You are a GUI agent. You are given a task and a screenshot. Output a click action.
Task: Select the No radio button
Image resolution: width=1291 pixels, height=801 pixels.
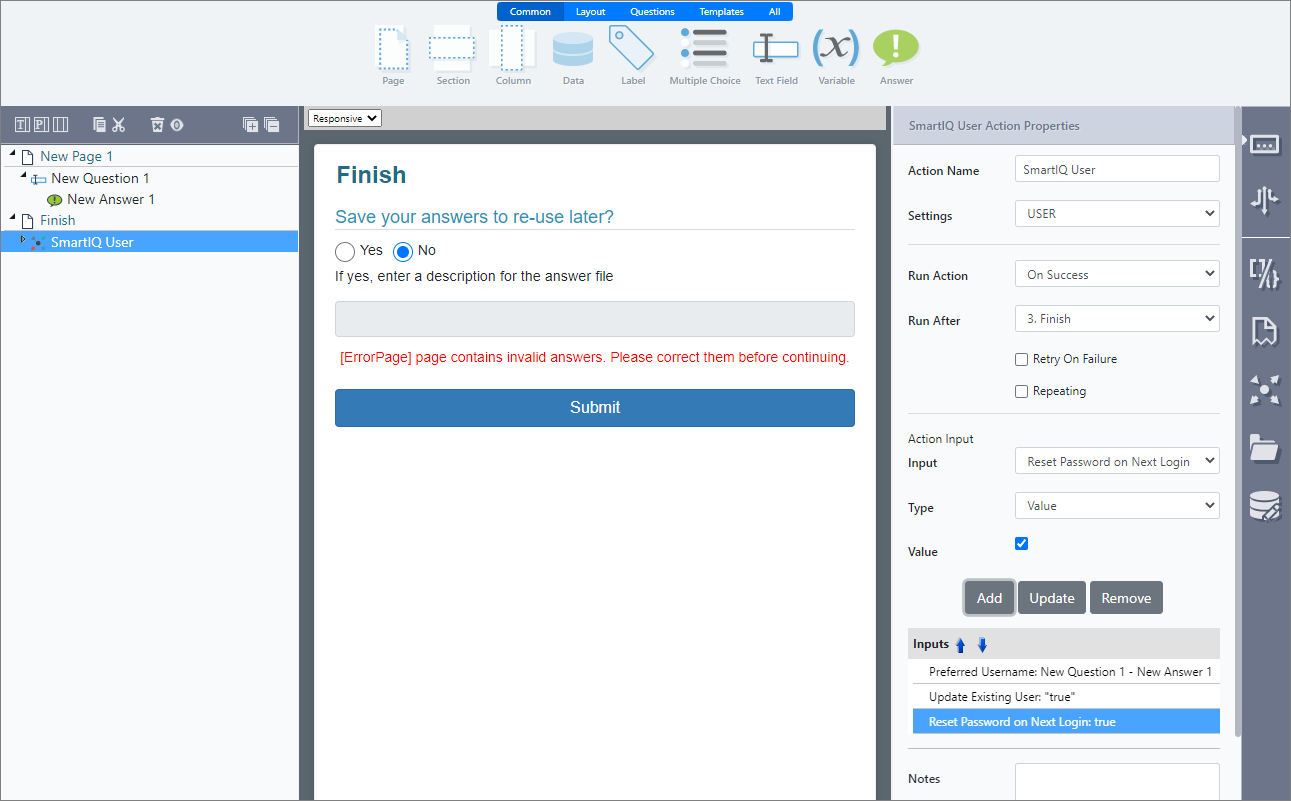(x=403, y=252)
